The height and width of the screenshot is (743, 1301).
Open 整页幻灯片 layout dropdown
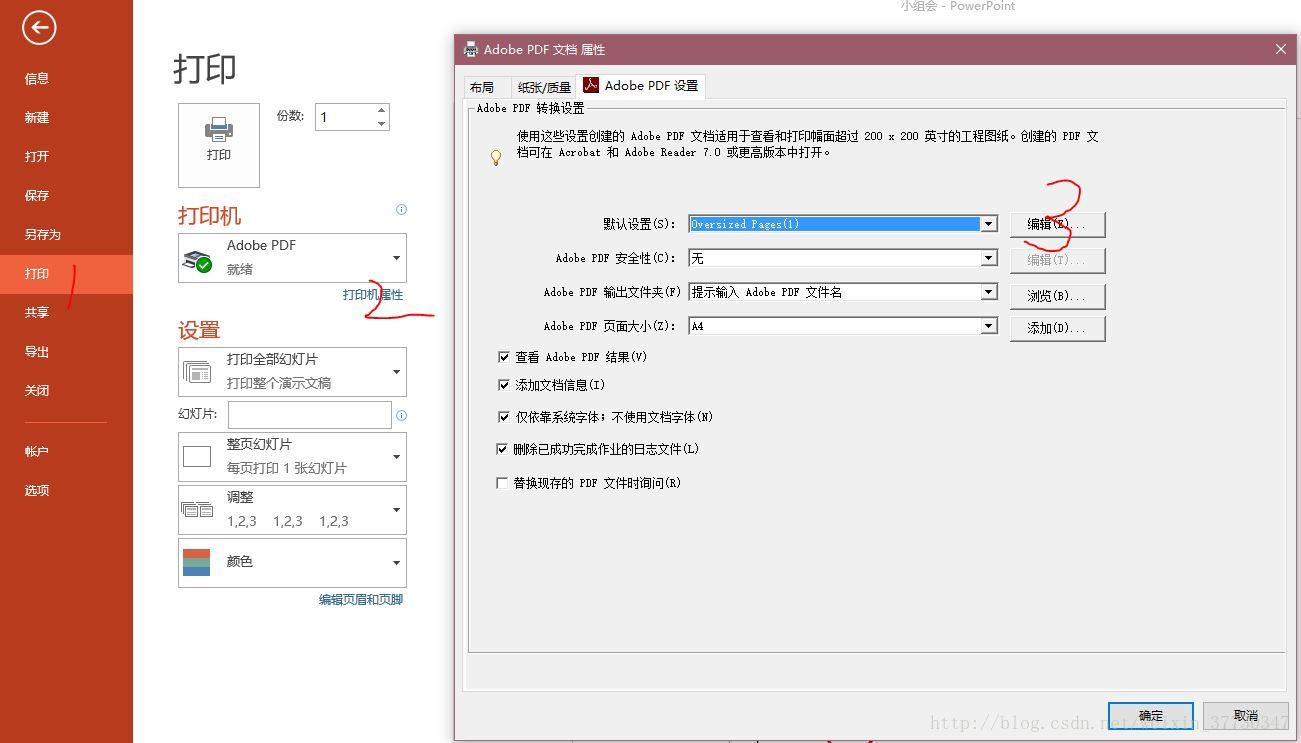coord(292,457)
